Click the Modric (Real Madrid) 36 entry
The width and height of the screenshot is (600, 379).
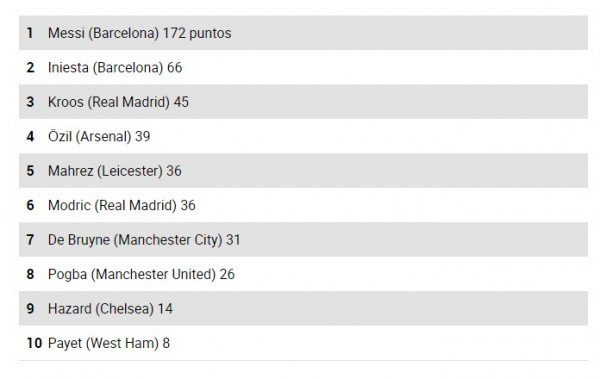(x=303, y=205)
